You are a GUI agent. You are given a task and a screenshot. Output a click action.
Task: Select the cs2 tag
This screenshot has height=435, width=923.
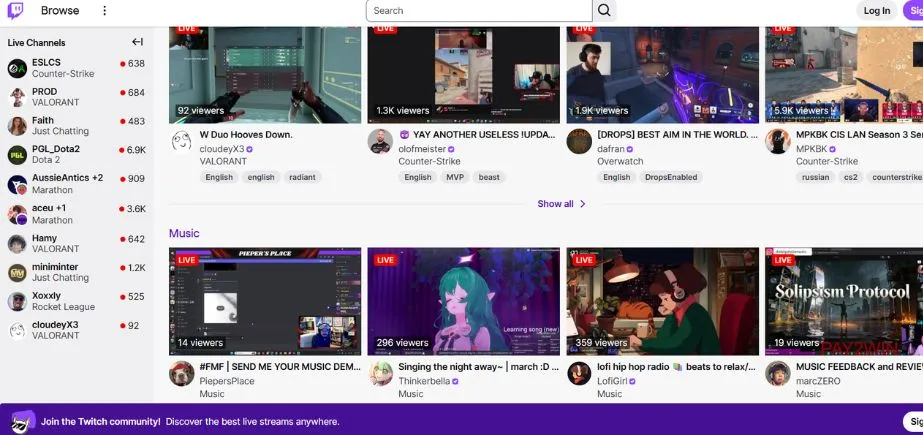(851, 177)
